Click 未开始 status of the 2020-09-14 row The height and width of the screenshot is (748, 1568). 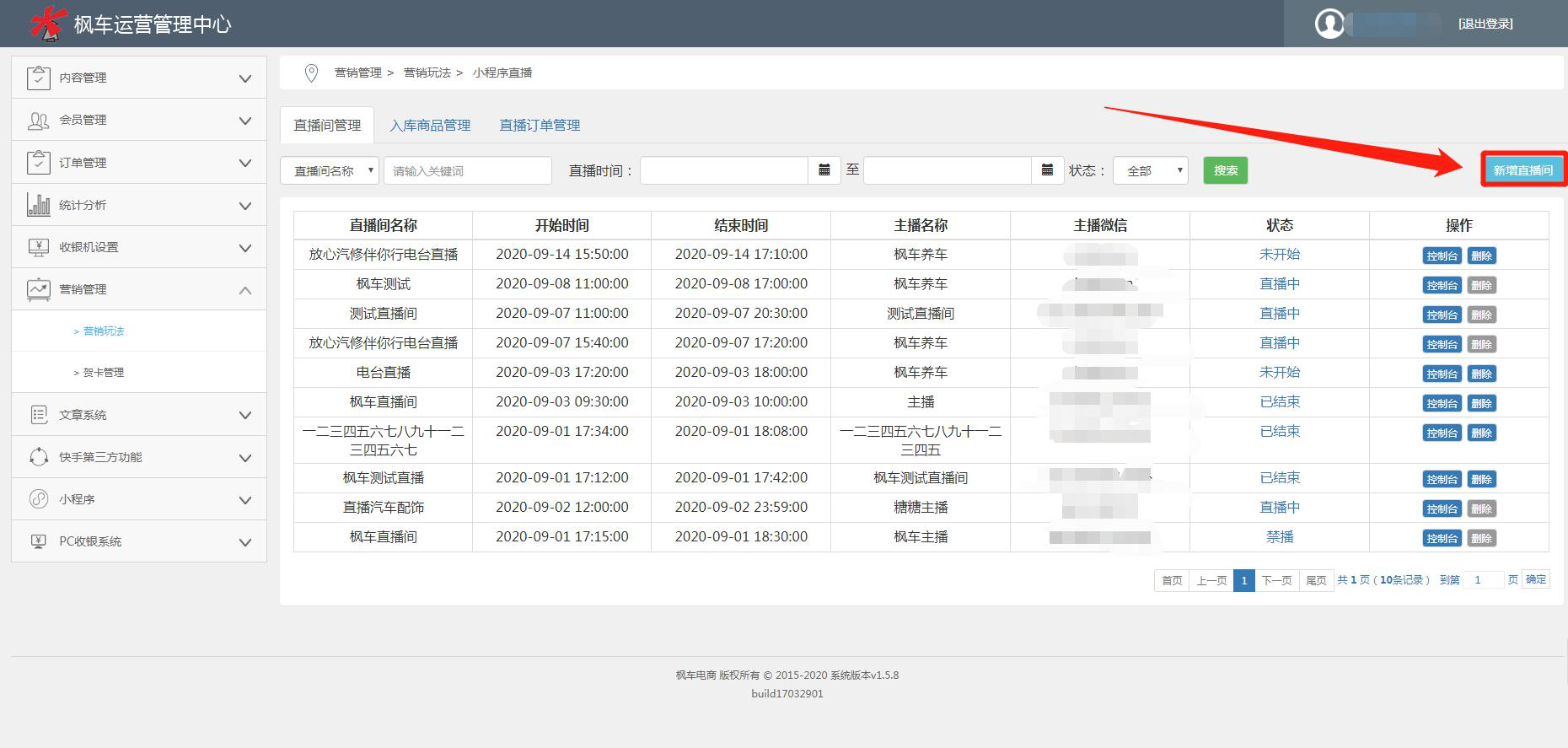[1280, 254]
